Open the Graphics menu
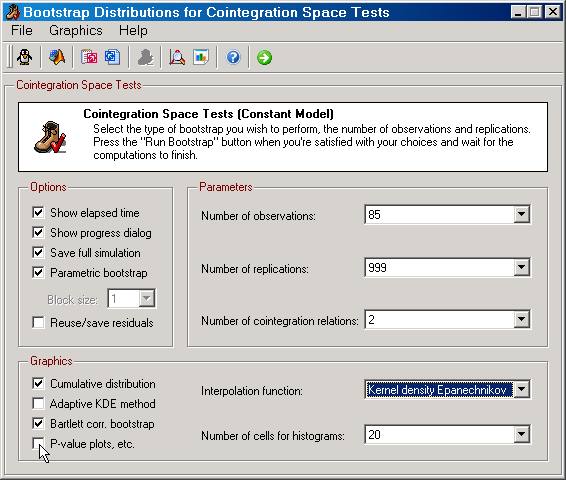 click(x=76, y=30)
